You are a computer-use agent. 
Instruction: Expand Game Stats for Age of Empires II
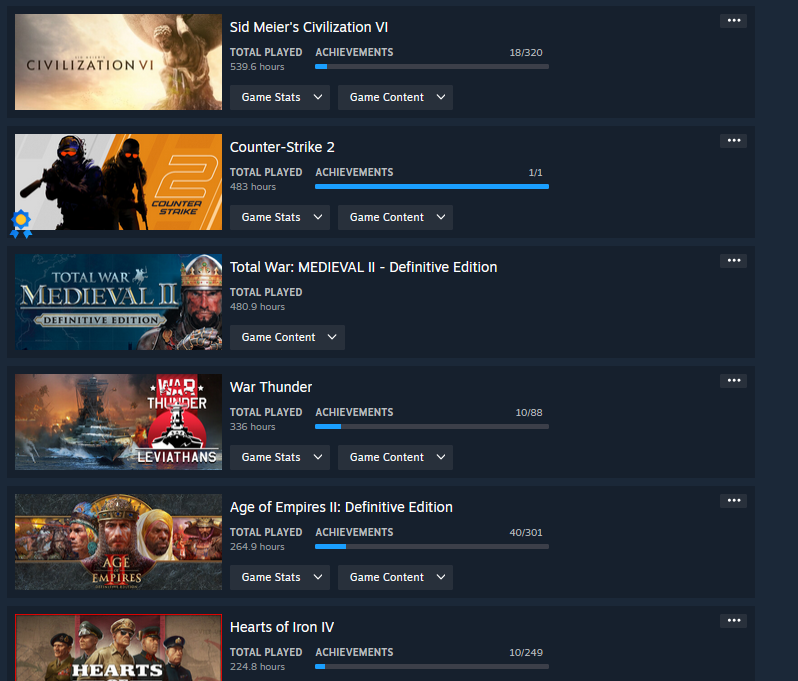280,578
